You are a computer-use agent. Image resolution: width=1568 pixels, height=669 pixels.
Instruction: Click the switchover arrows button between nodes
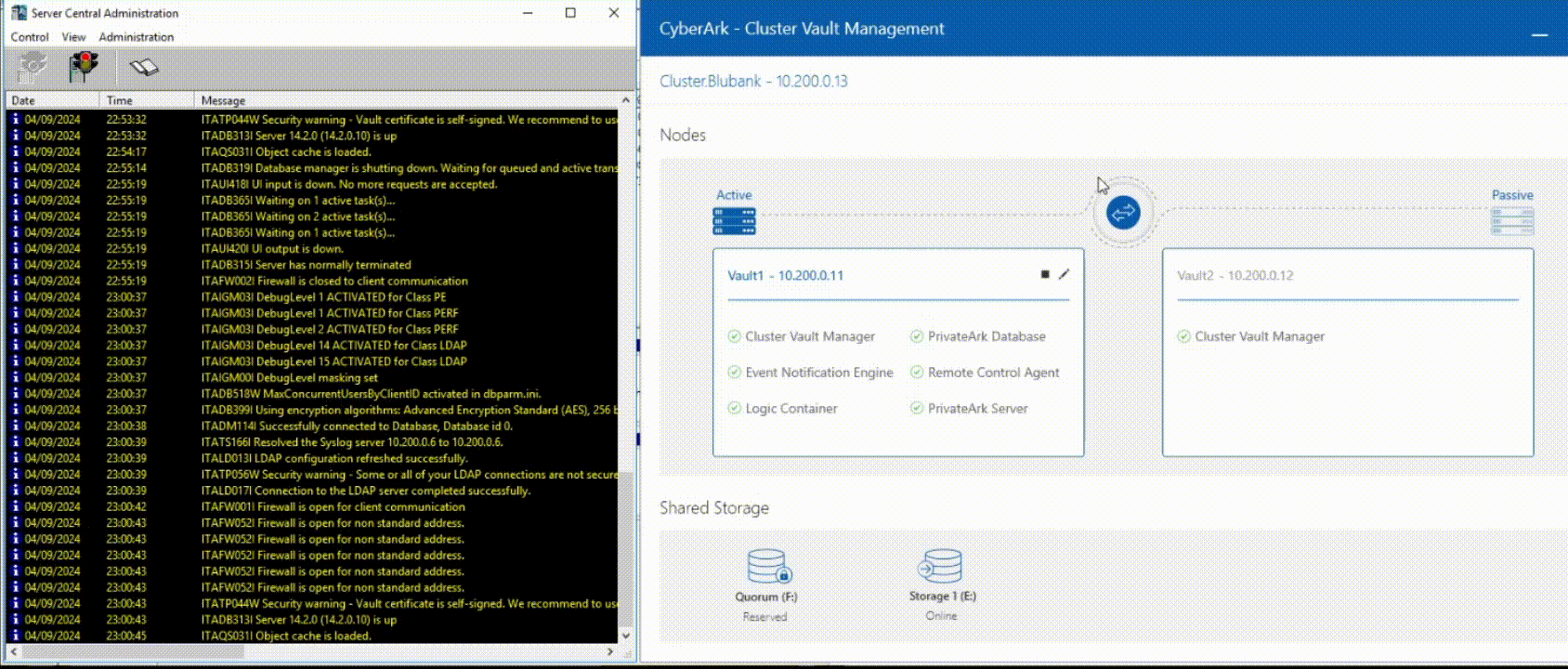click(1122, 213)
